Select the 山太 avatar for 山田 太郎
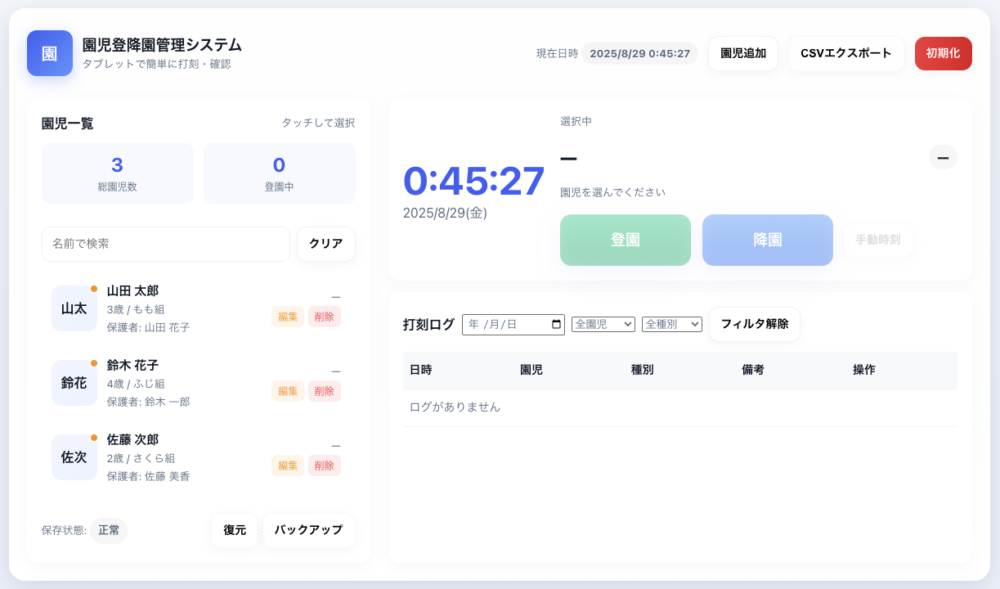The image size is (1000, 589). point(74,308)
